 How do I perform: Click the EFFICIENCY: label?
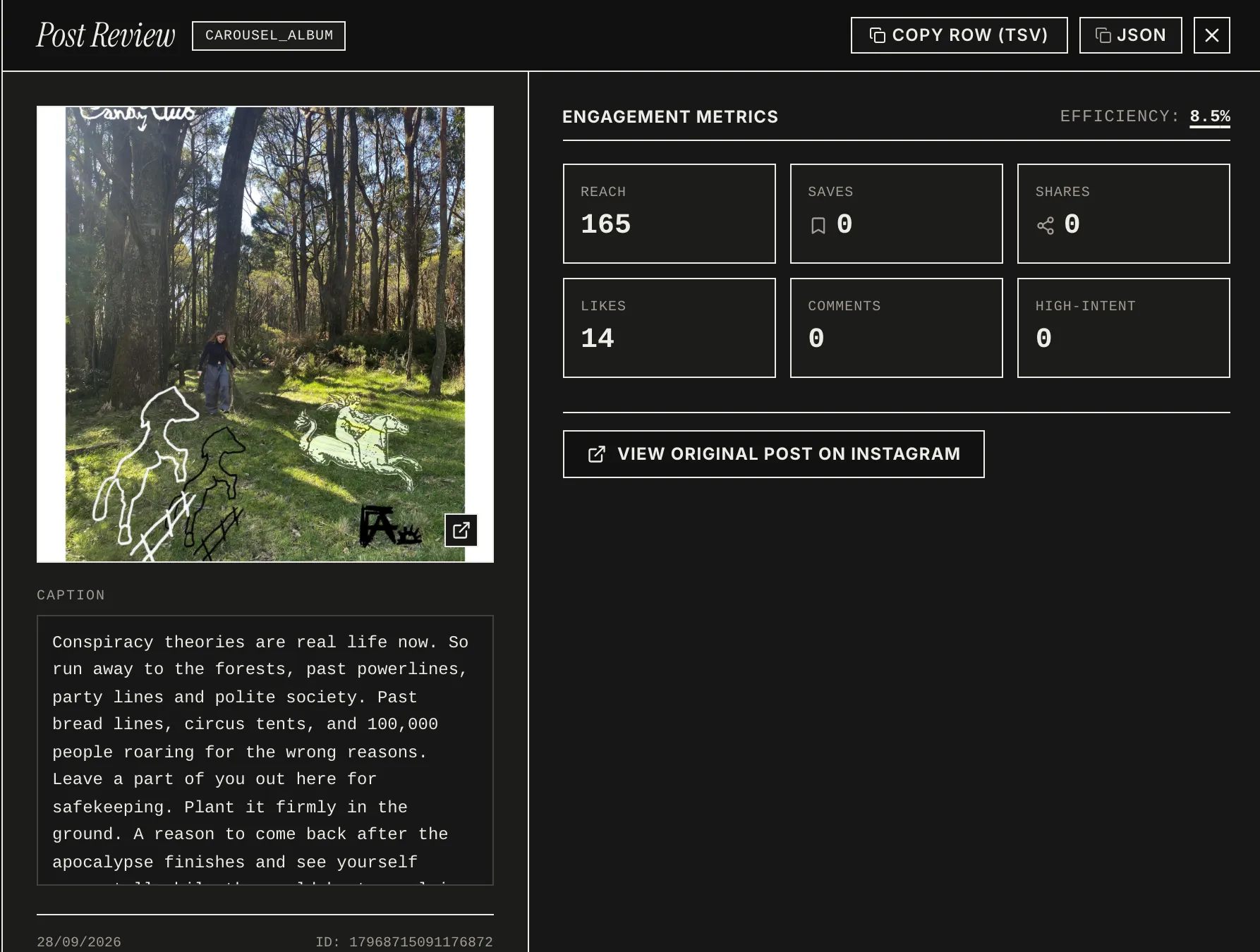pyautogui.click(x=1120, y=116)
